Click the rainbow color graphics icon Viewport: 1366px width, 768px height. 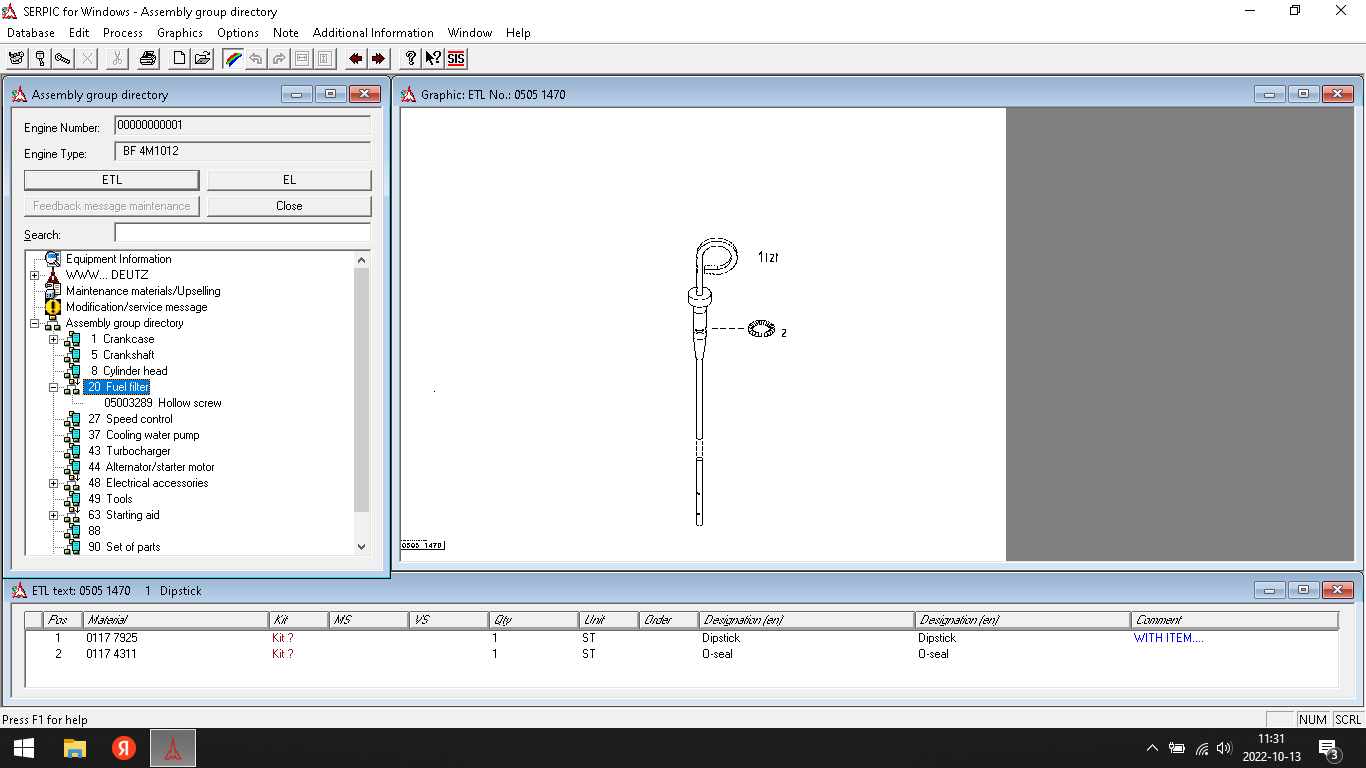click(x=232, y=59)
